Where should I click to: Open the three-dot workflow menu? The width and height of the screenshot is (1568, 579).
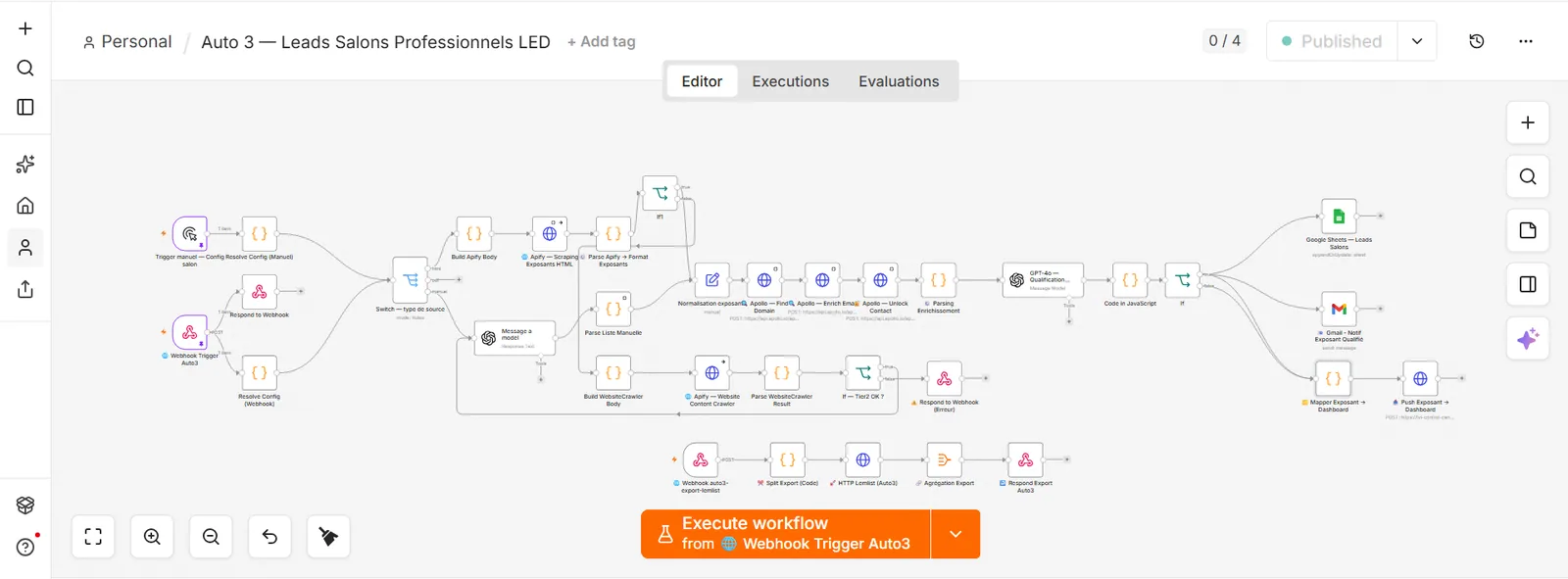1526,41
